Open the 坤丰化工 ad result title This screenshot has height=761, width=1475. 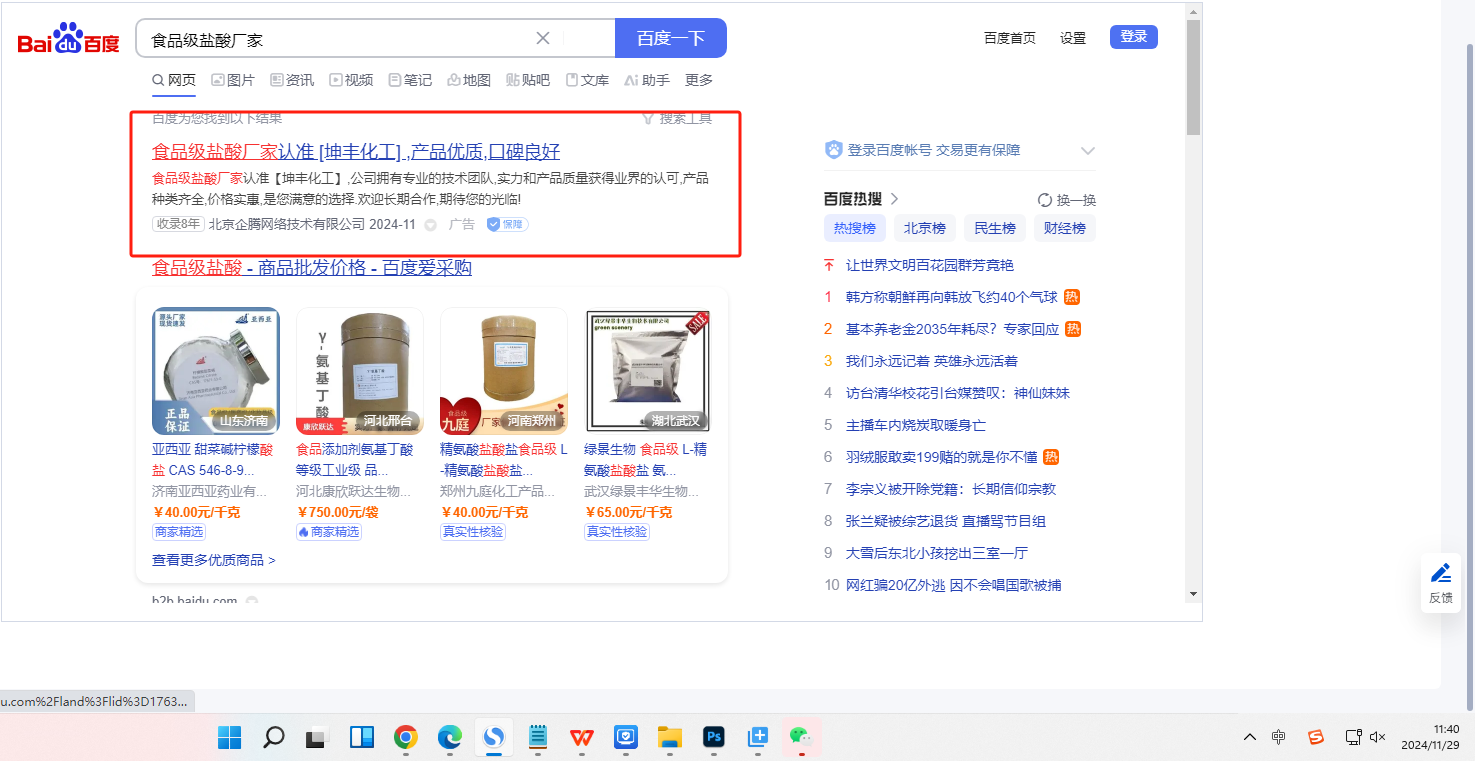coord(356,152)
